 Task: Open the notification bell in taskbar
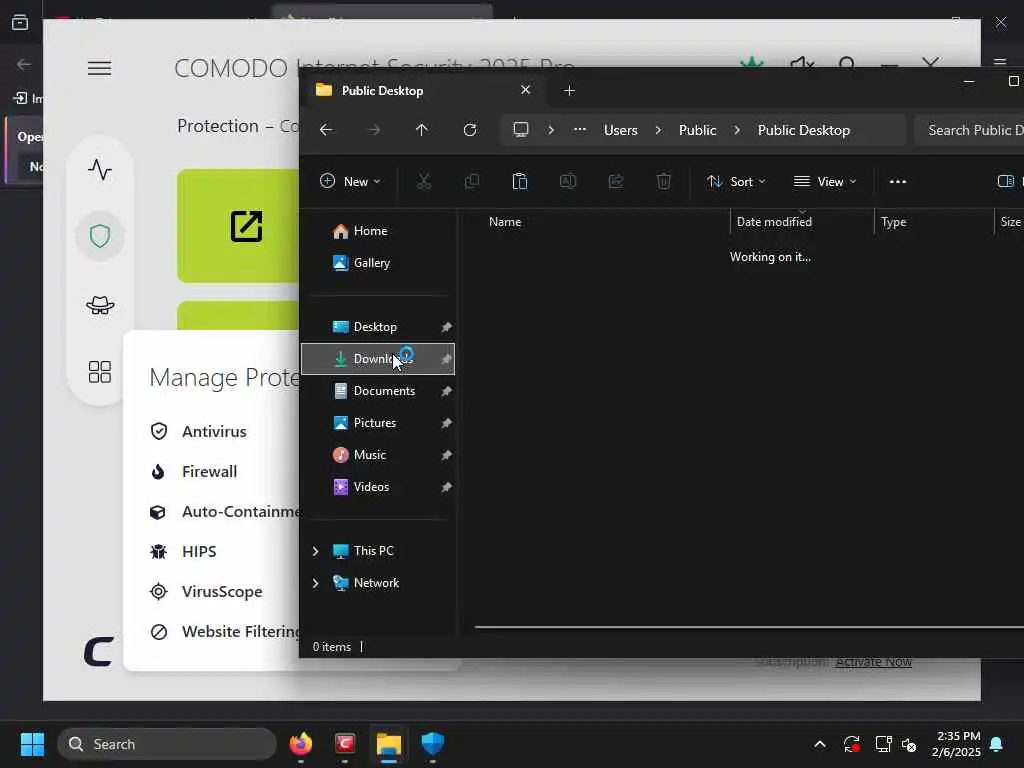click(997, 744)
